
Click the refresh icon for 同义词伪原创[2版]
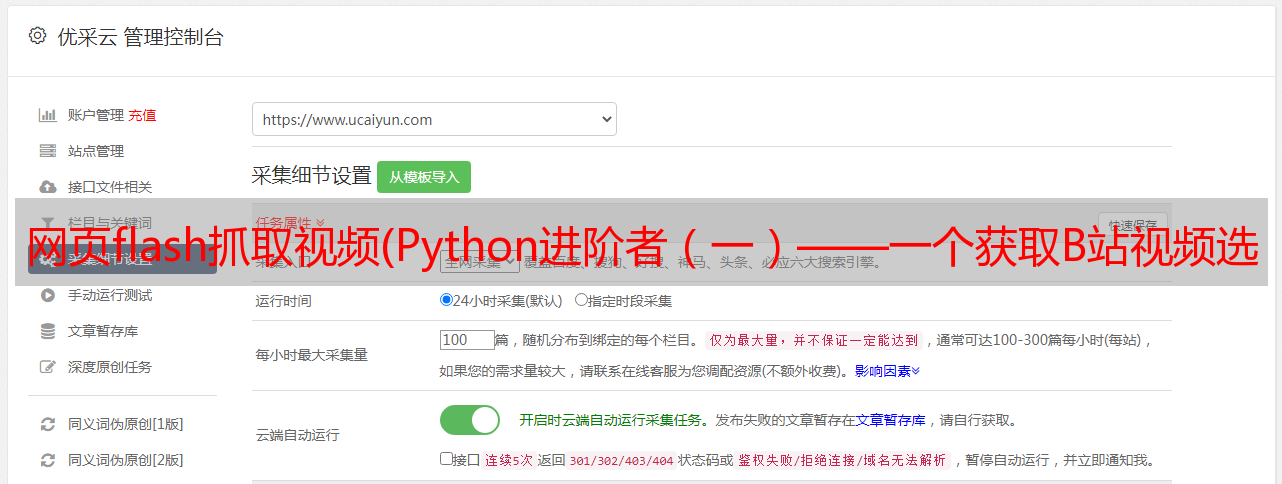[47, 460]
